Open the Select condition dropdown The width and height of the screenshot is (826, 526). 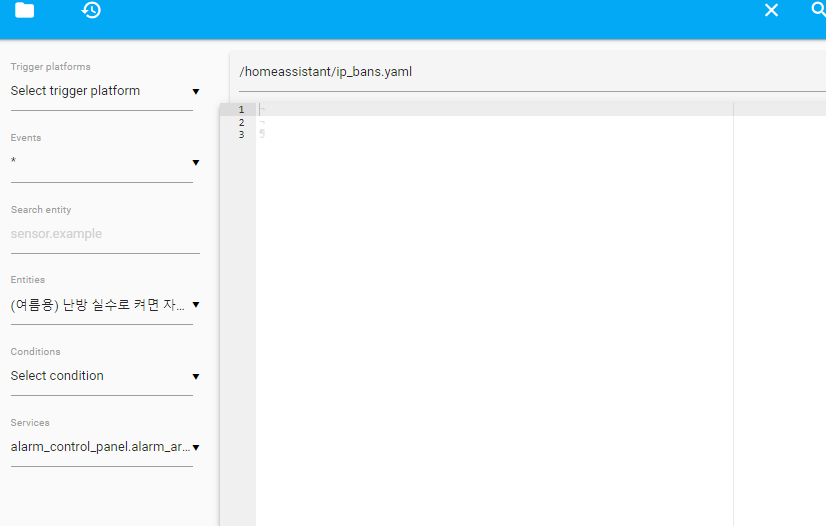pyautogui.click(x=105, y=376)
